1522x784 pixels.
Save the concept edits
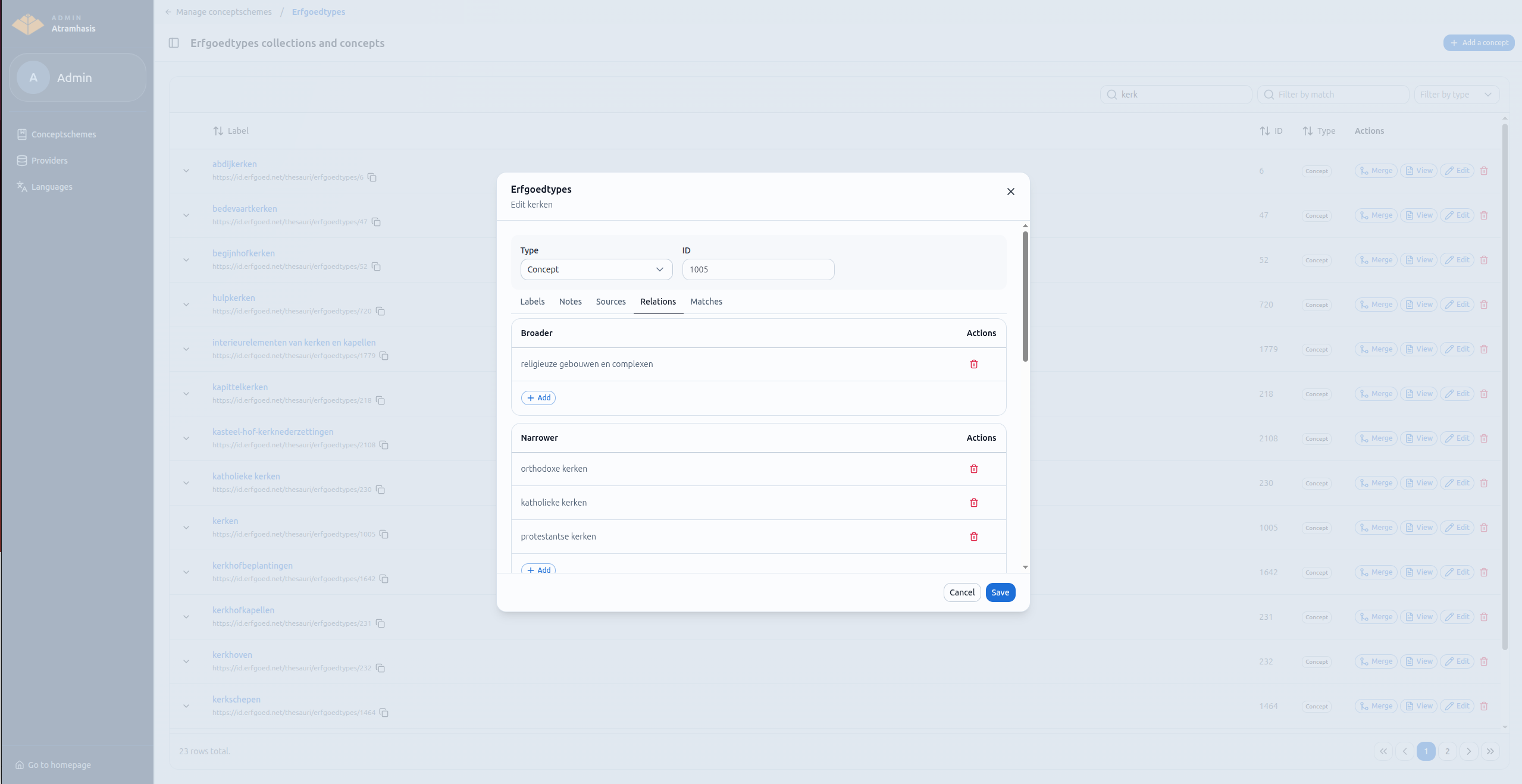click(x=1000, y=592)
